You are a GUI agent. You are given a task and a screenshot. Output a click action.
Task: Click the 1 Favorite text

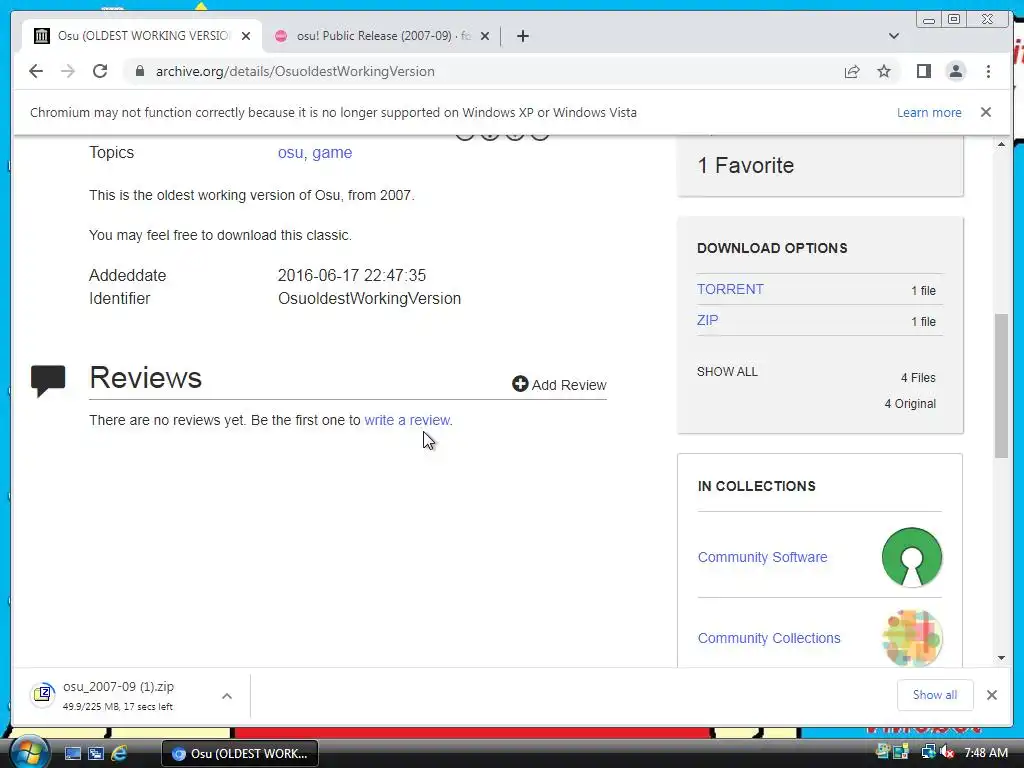coord(745,165)
